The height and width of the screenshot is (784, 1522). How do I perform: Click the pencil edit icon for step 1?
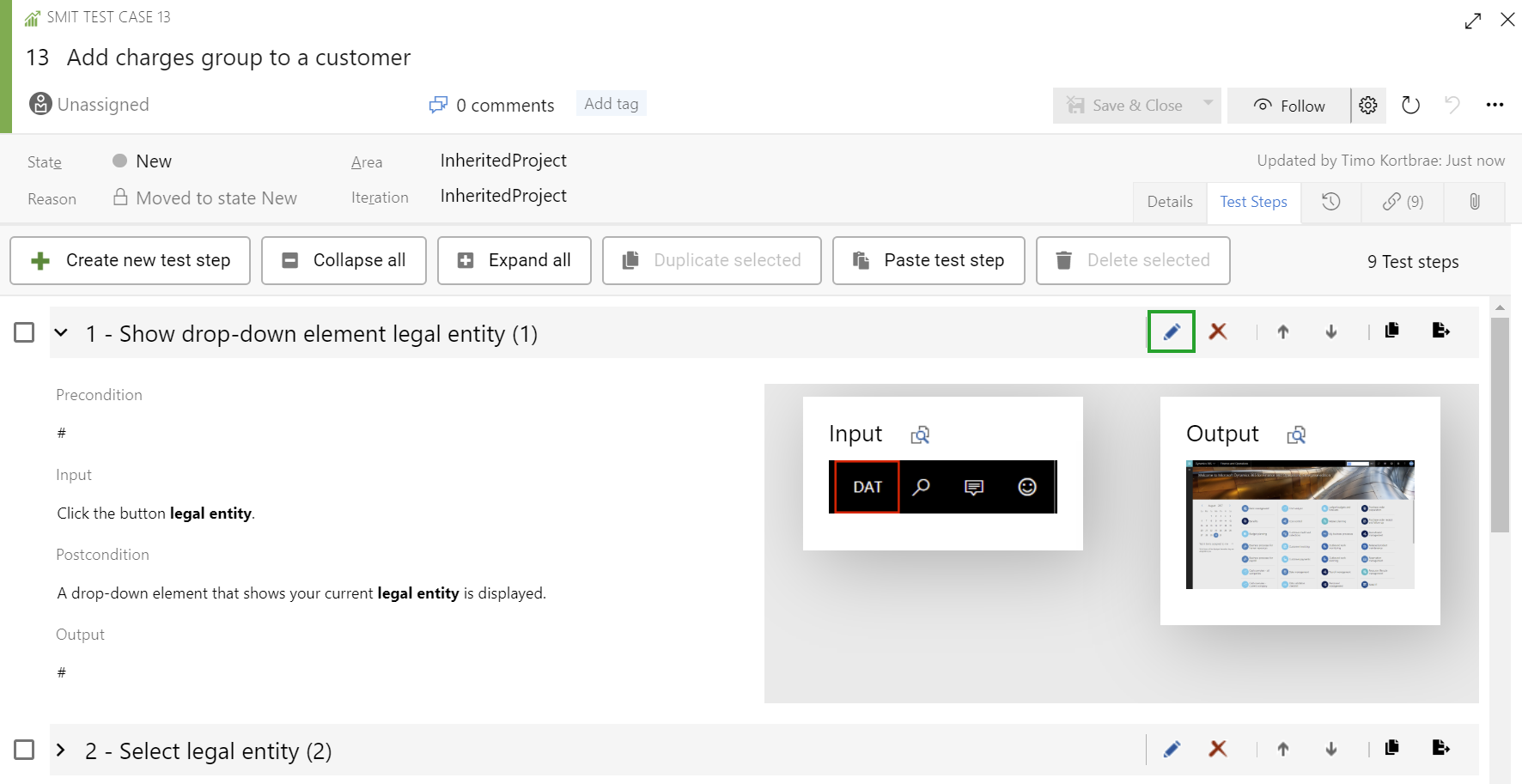tap(1171, 332)
